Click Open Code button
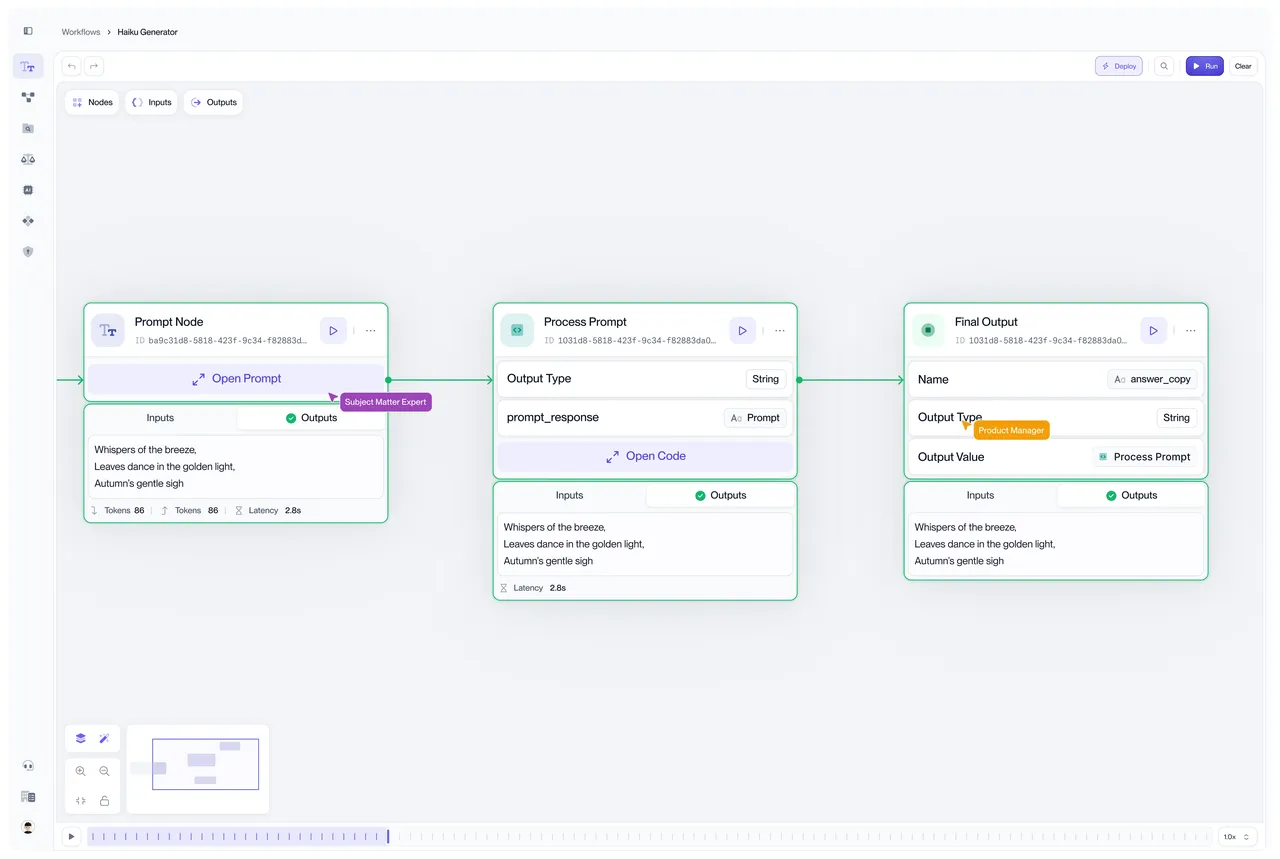The image size is (1280, 859). coord(645,456)
